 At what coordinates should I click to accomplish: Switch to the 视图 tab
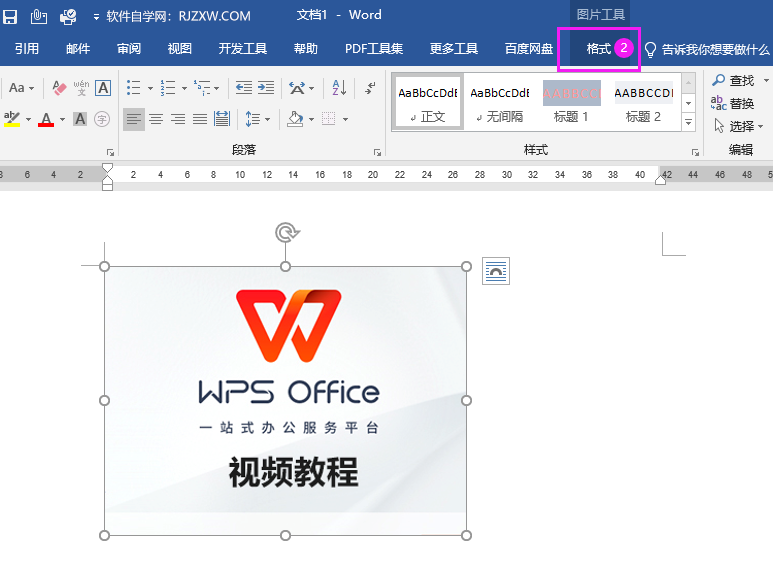click(x=179, y=49)
